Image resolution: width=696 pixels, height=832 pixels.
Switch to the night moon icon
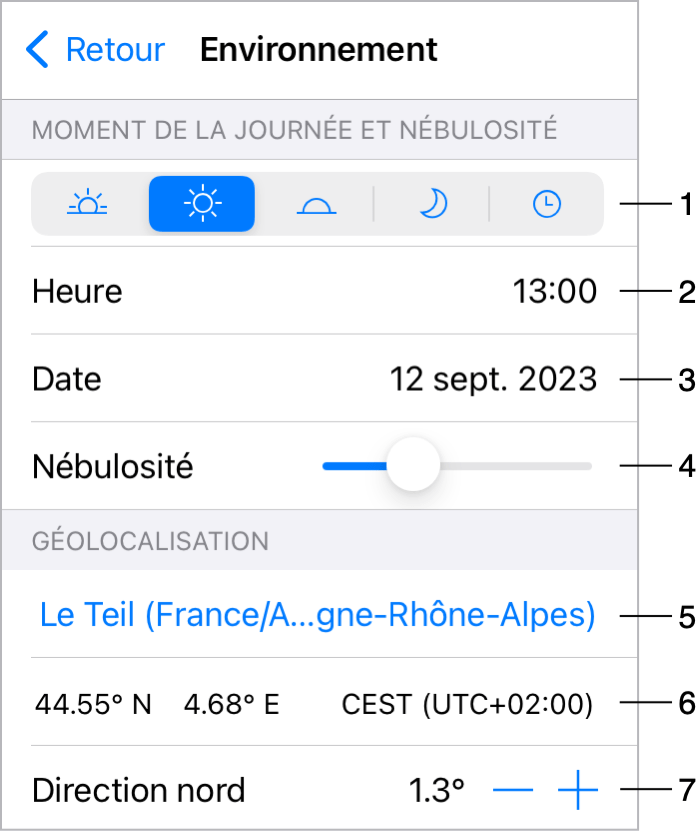(433, 204)
